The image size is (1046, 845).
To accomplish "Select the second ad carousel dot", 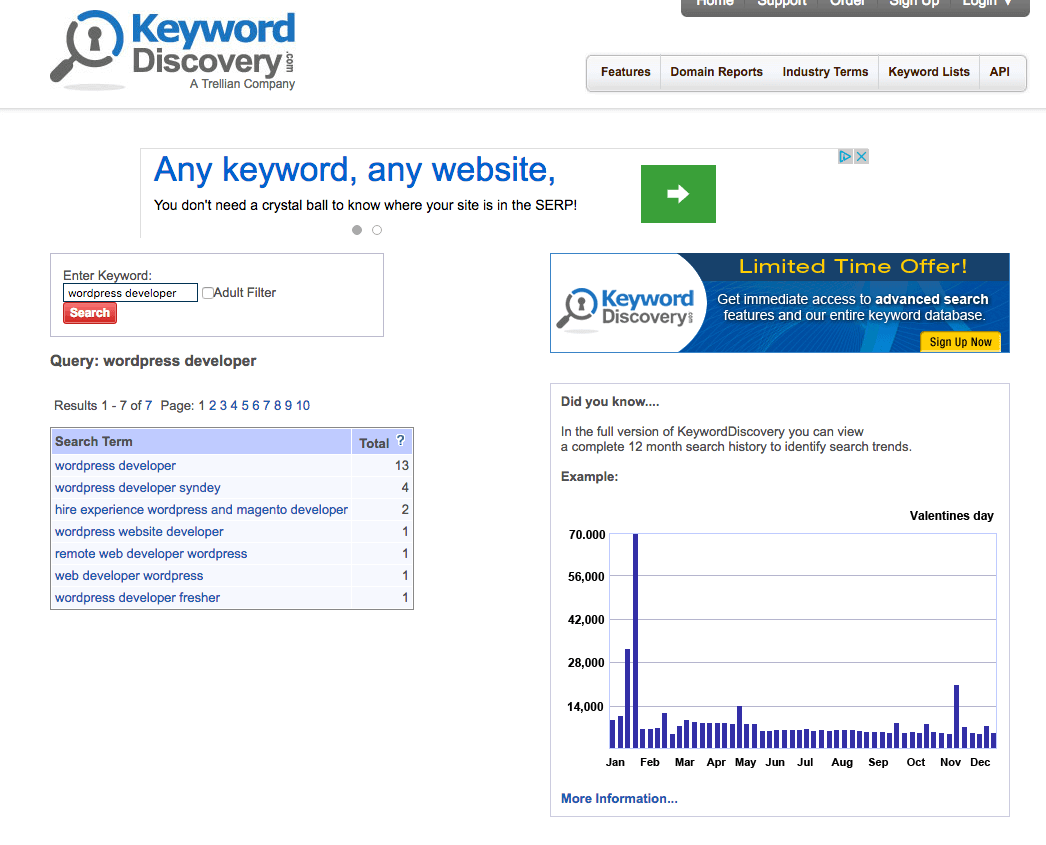I will pyautogui.click(x=377, y=230).
